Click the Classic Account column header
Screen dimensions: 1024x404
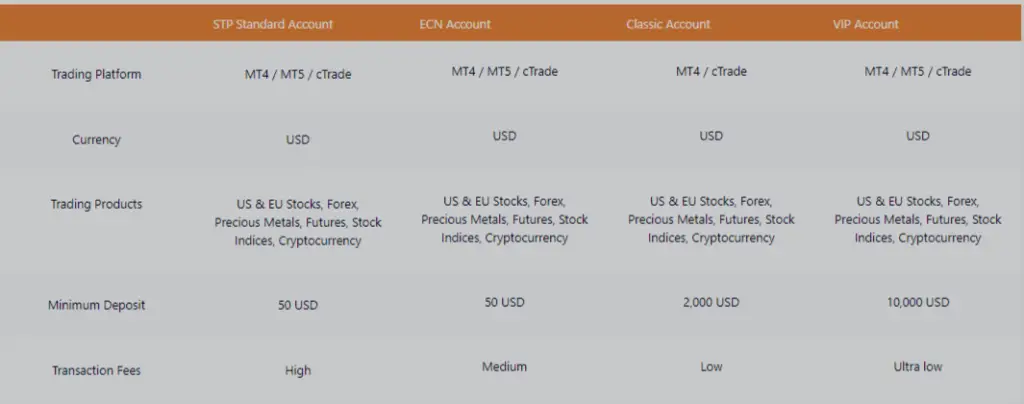668,24
